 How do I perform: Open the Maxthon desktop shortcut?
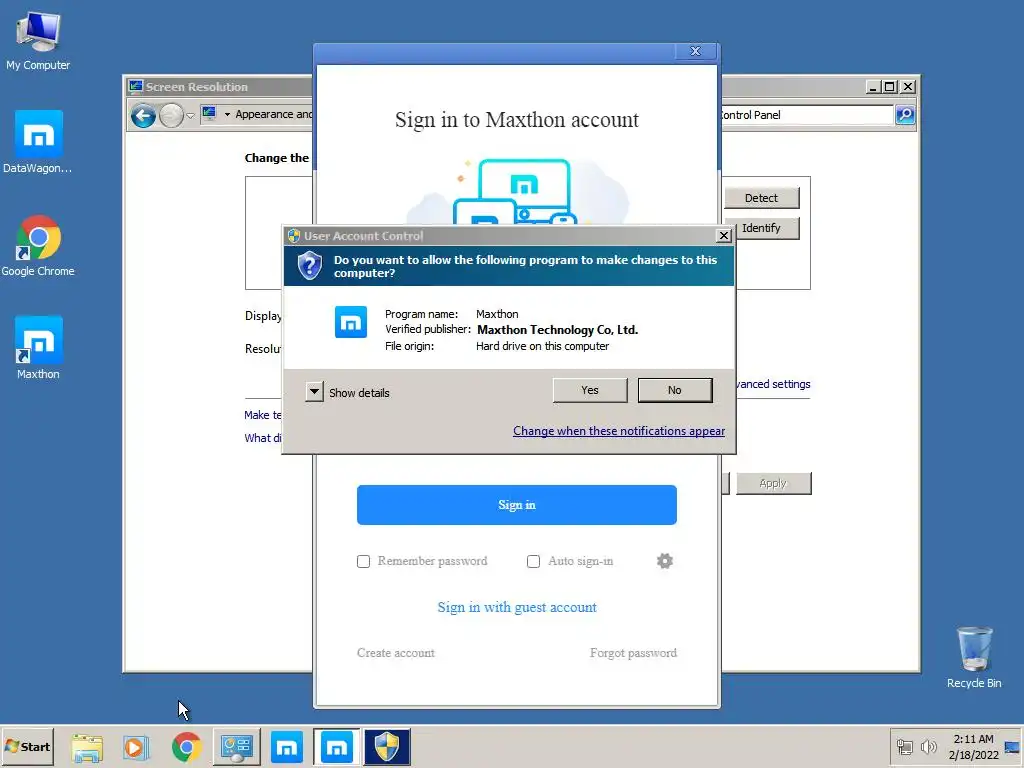coord(38,348)
